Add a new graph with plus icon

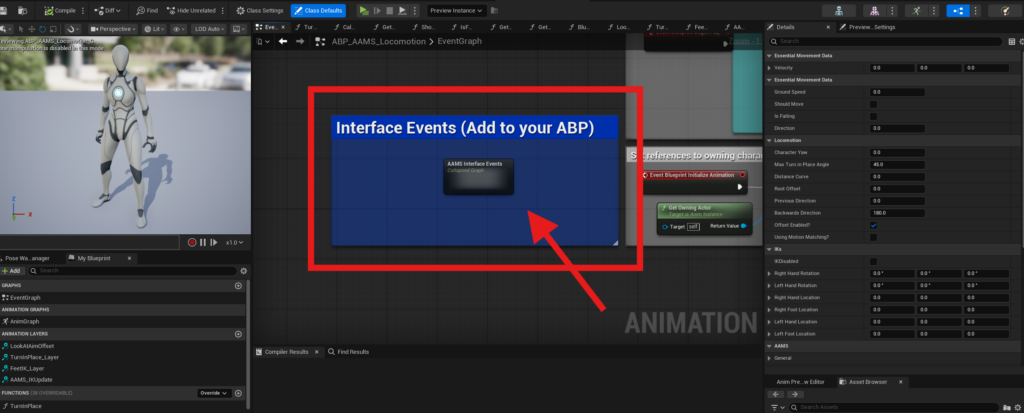pos(238,285)
